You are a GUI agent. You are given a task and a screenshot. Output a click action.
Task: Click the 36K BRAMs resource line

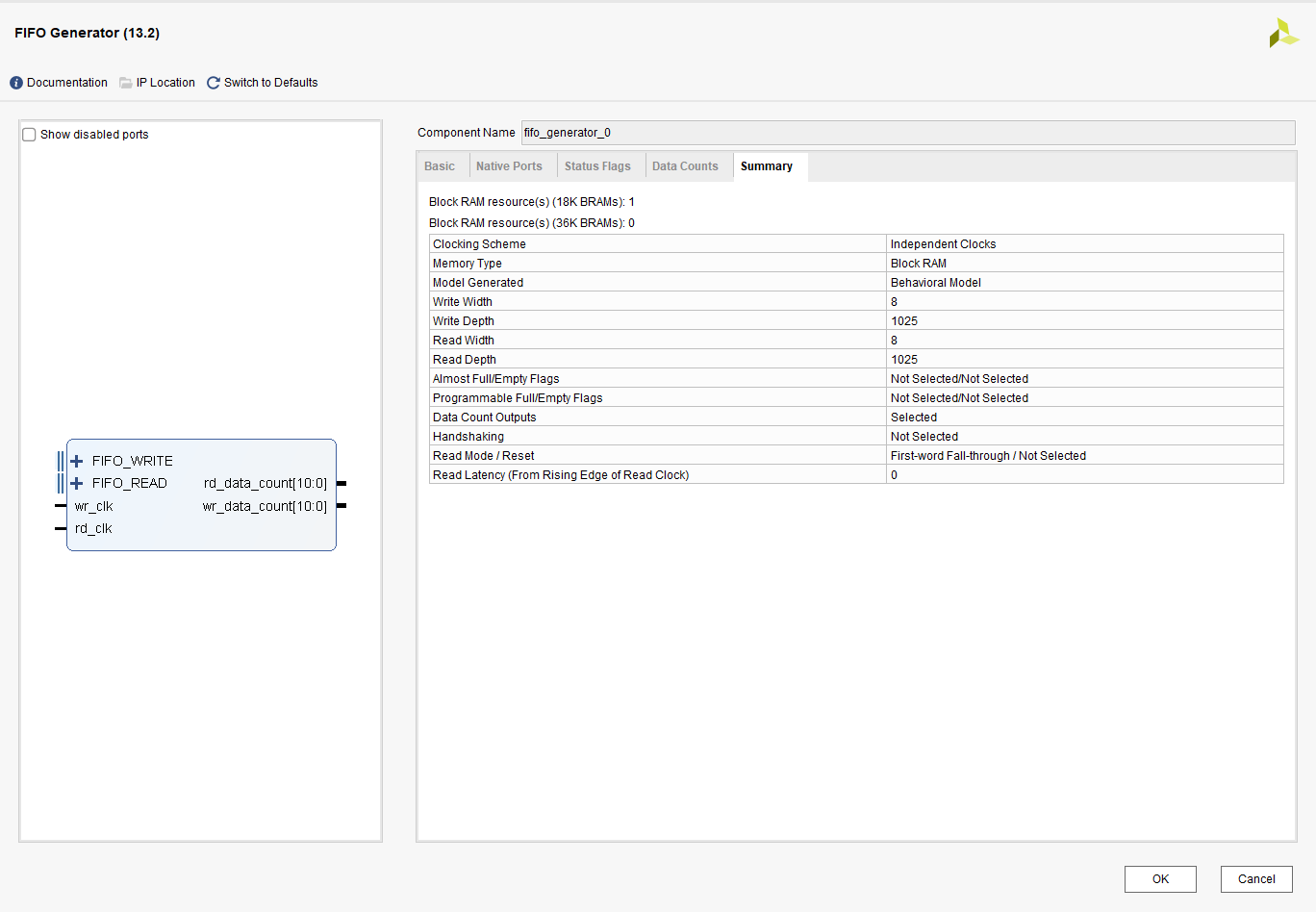532,223
